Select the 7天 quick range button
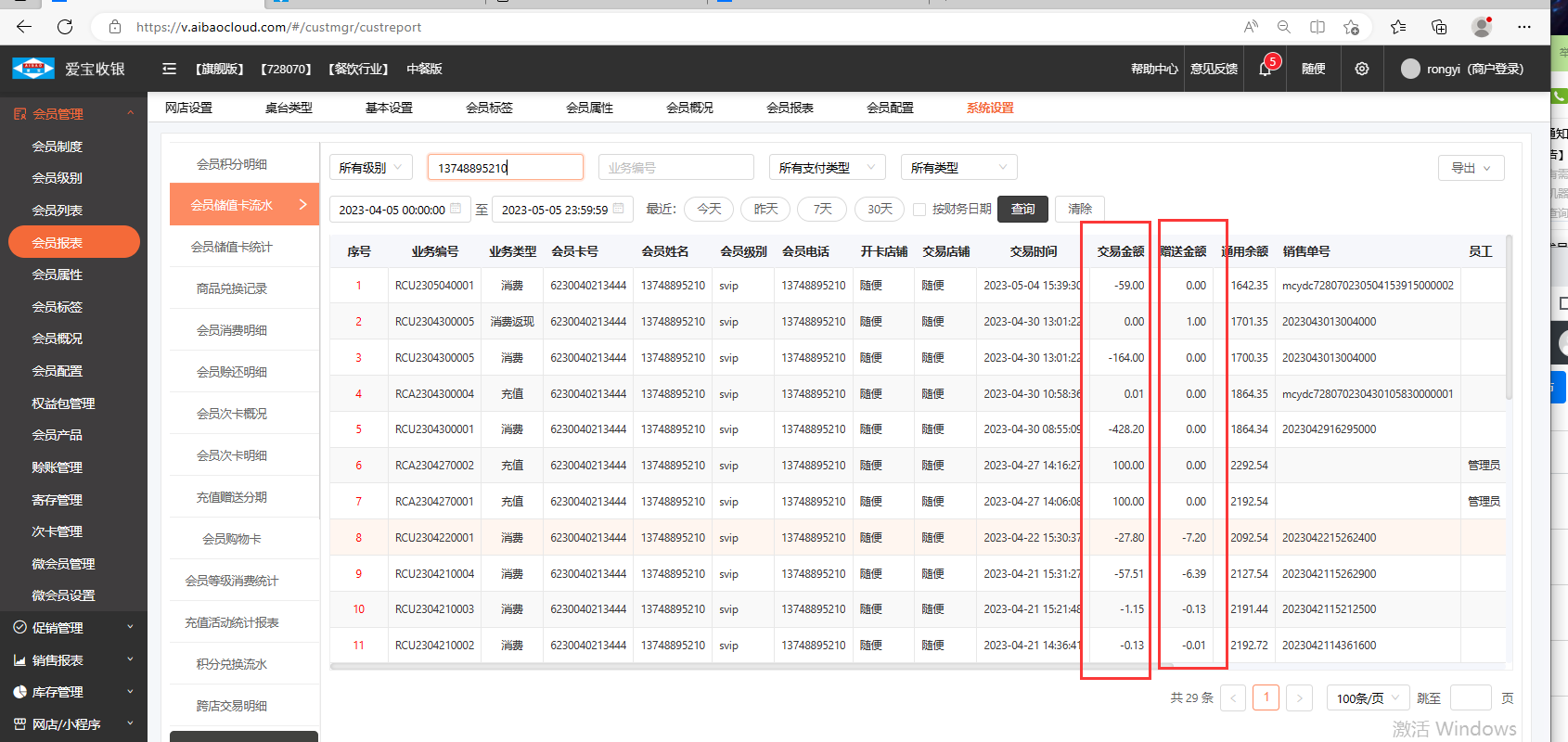Image resolution: width=1568 pixels, height=742 pixels. [x=822, y=210]
